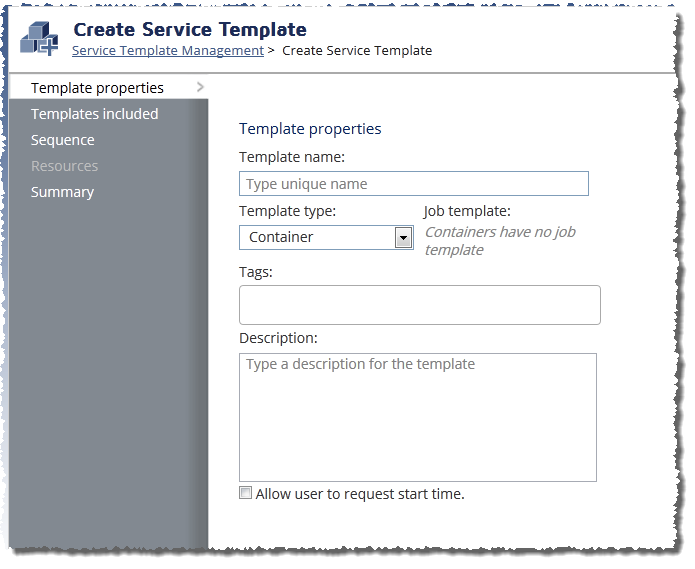Viewport: 695px width, 569px height.
Task: Click the Create Service Template page title
Action: (x=190, y=30)
